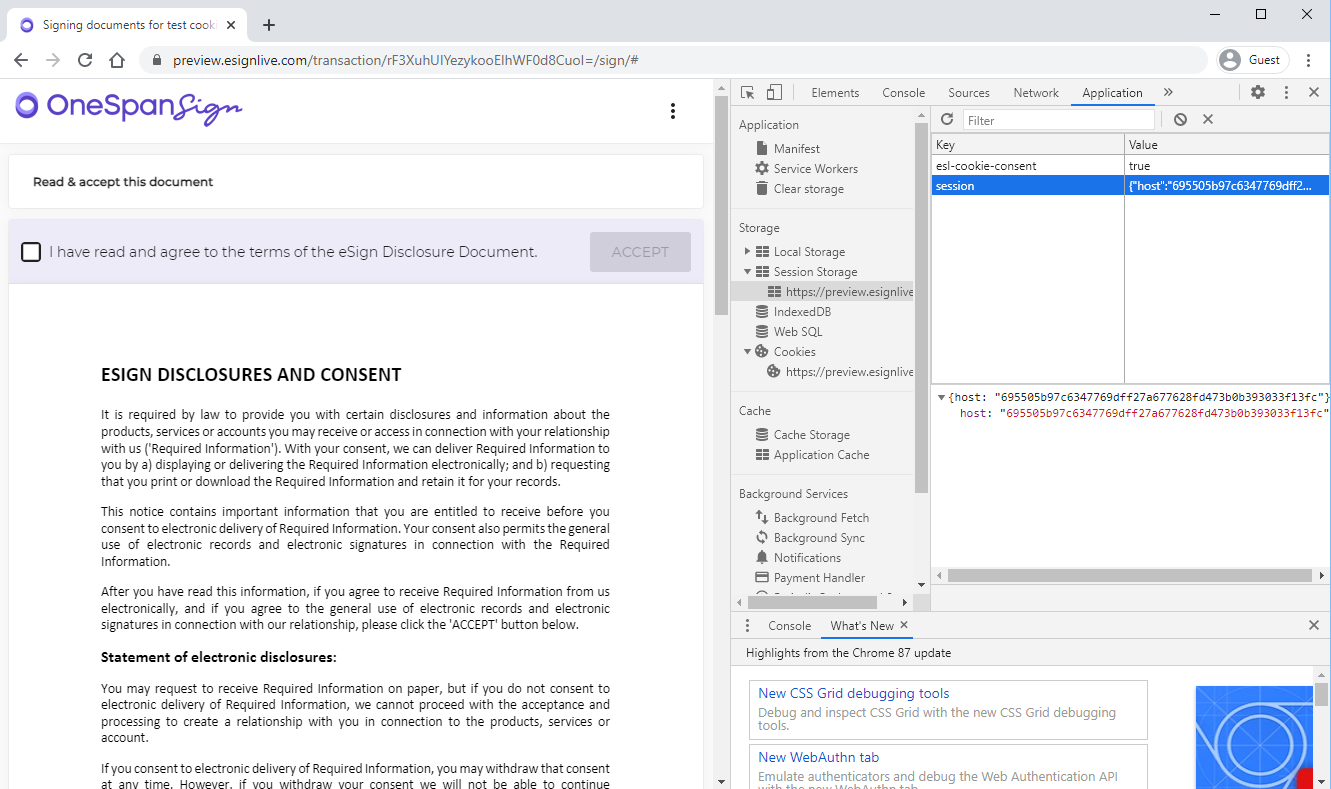The image size is (1331, 789).
Task: Close the bottom drawer
Action: coord(1314,625)
